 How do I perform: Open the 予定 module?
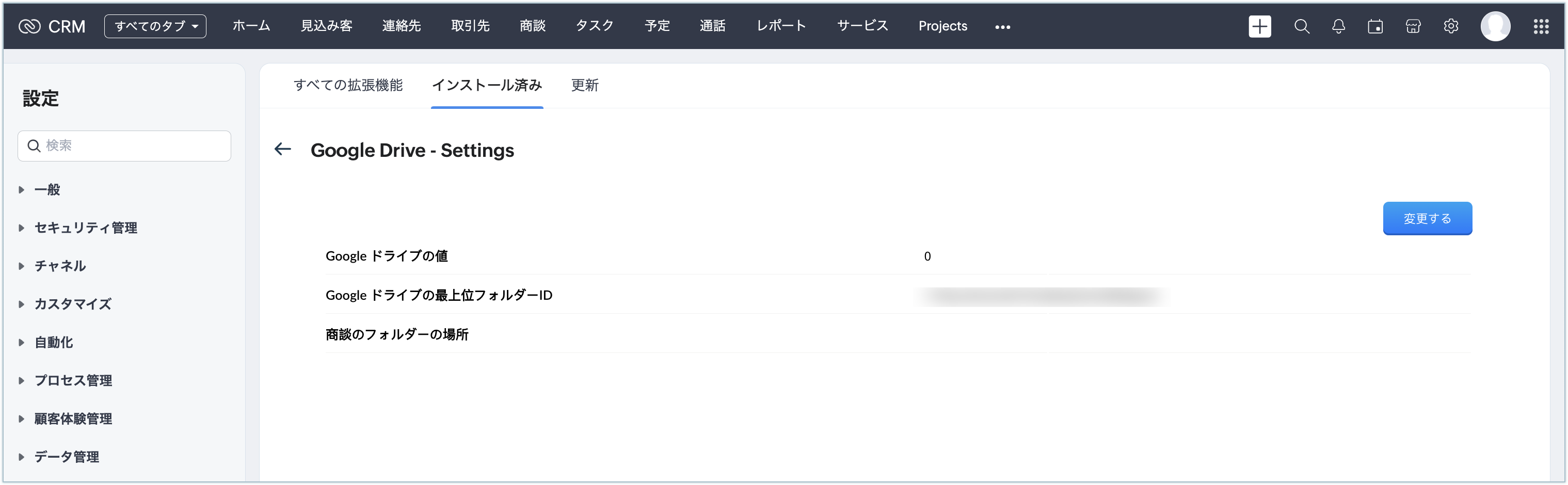(x=658, y=26)
